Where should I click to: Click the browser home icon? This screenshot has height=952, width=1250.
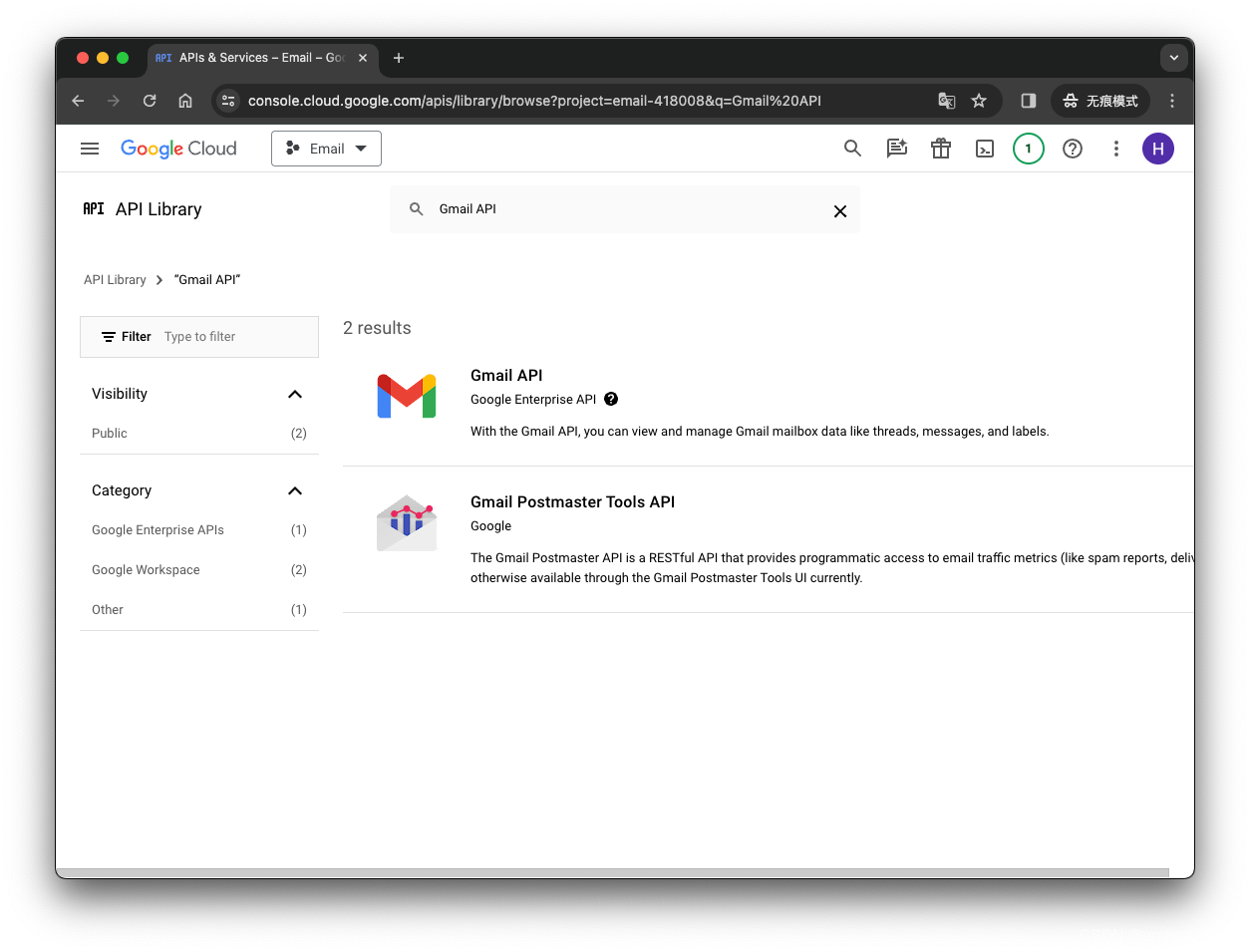coord(185,101)
